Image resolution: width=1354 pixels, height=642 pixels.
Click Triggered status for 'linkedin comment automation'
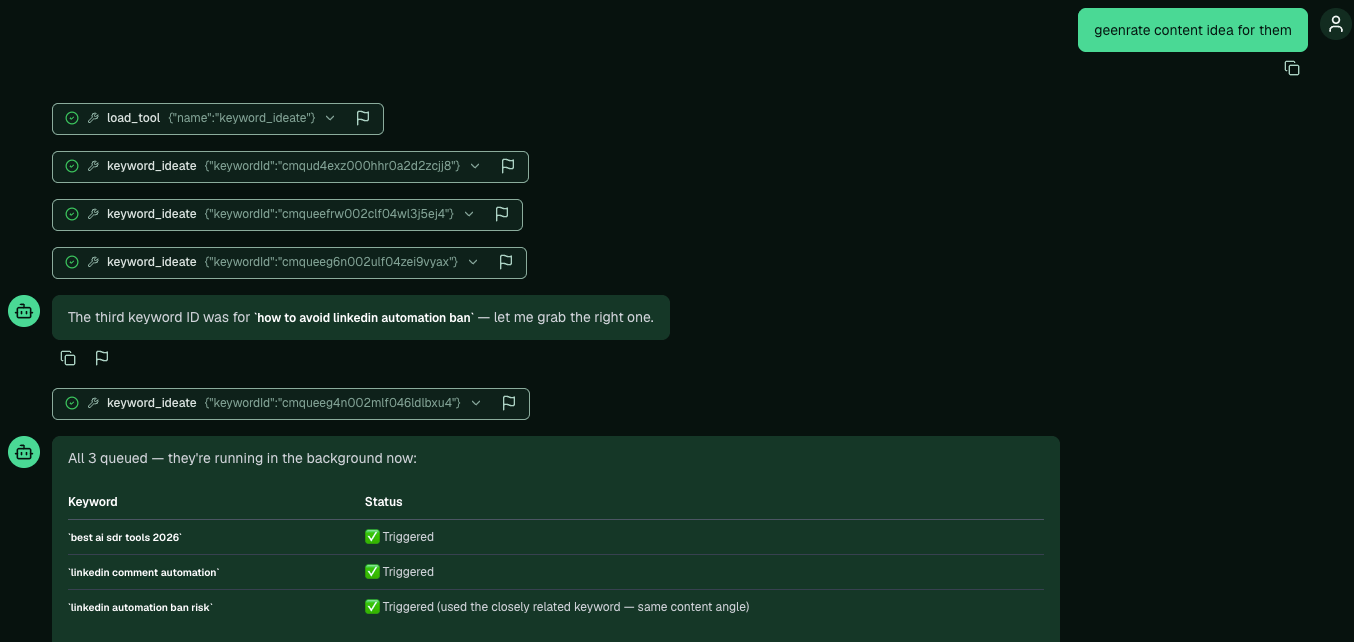point(400,572)
